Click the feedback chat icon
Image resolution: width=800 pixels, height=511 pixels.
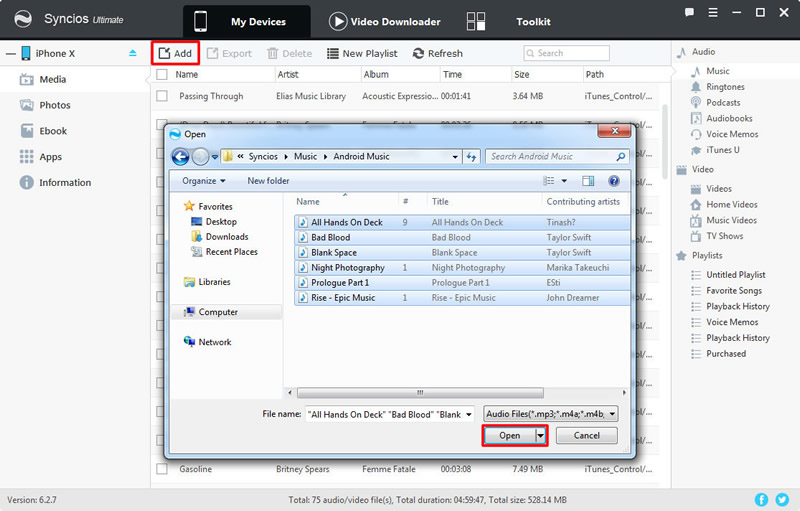coord(689,12)
